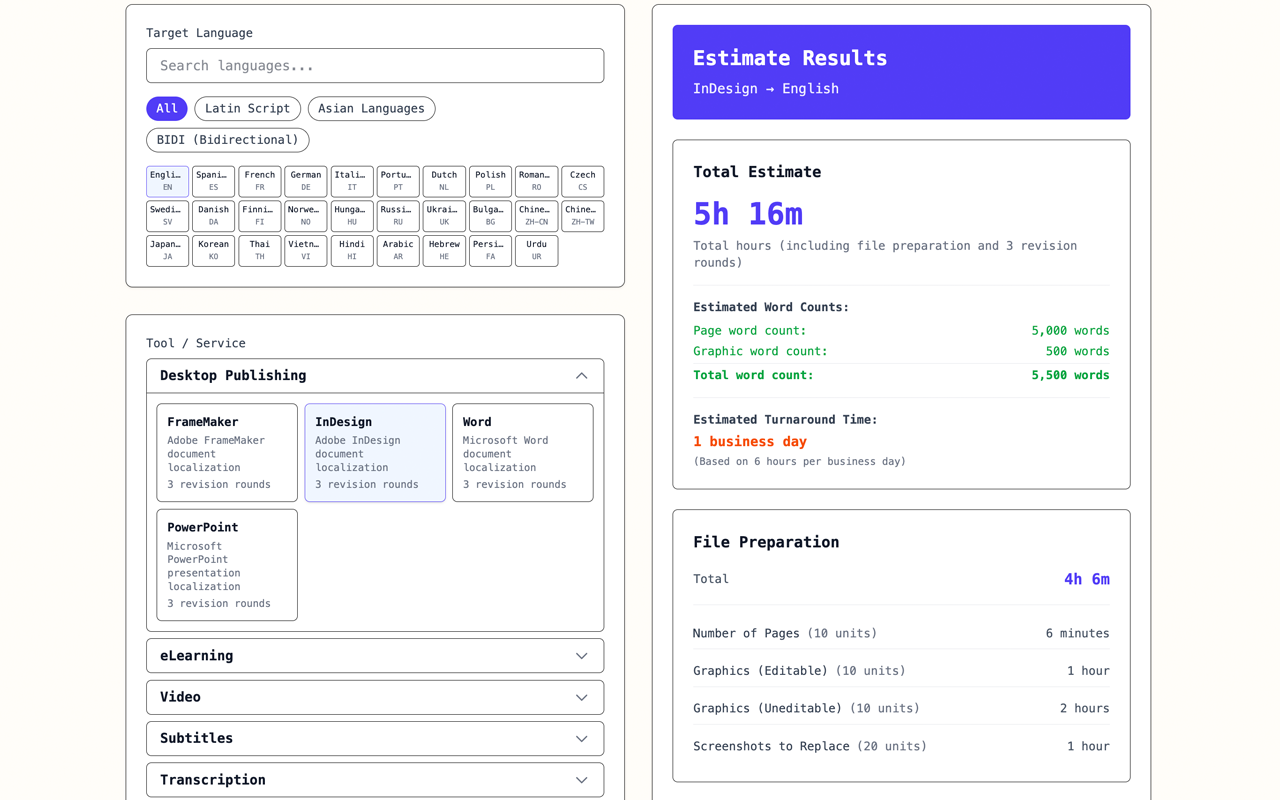Filter by Asian Languages
The image size is (1280, 800).
[371, 108]
